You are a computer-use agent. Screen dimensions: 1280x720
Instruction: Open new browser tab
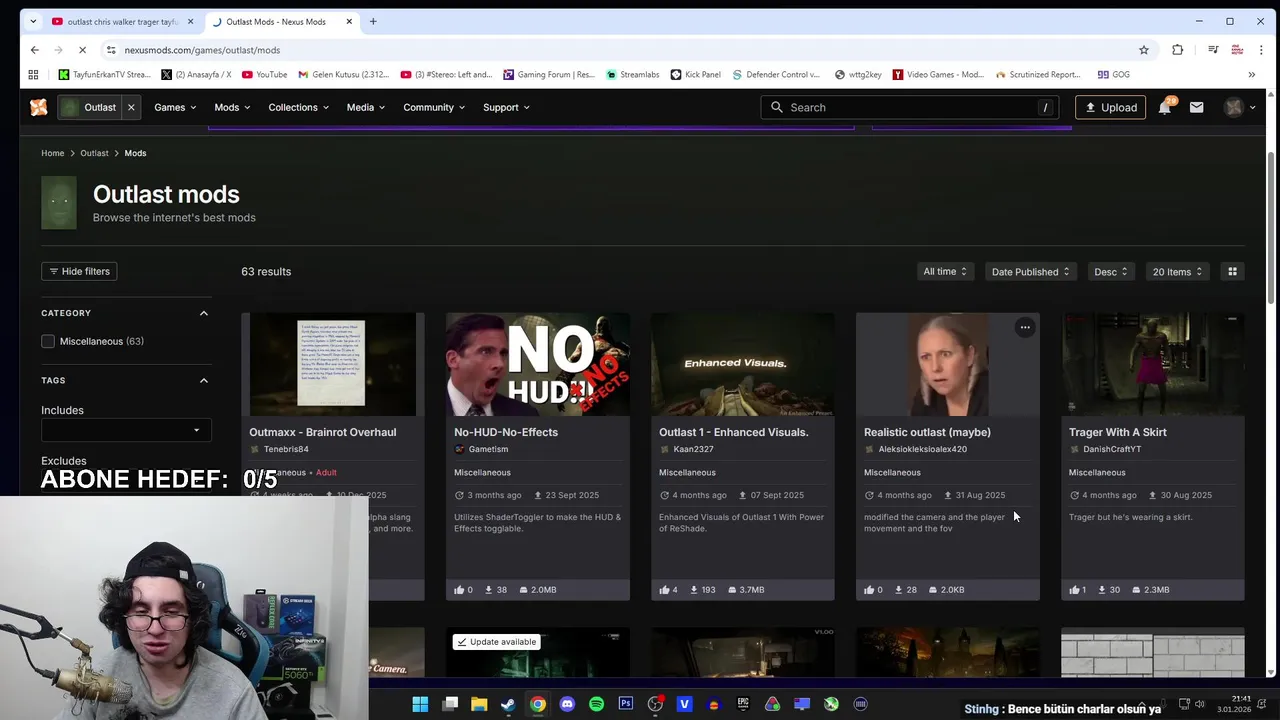pos(373,21)
